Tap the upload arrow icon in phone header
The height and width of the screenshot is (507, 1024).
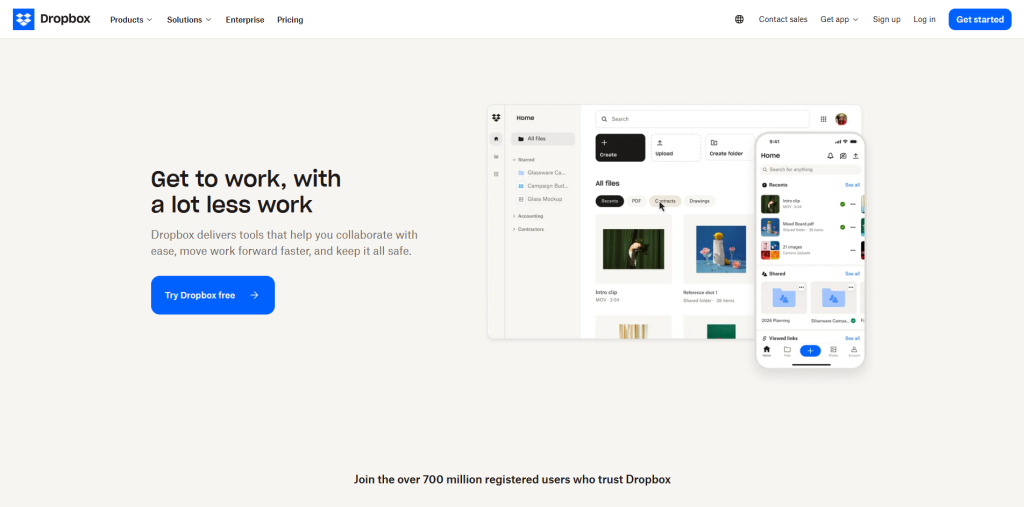(x=856, y=156)
